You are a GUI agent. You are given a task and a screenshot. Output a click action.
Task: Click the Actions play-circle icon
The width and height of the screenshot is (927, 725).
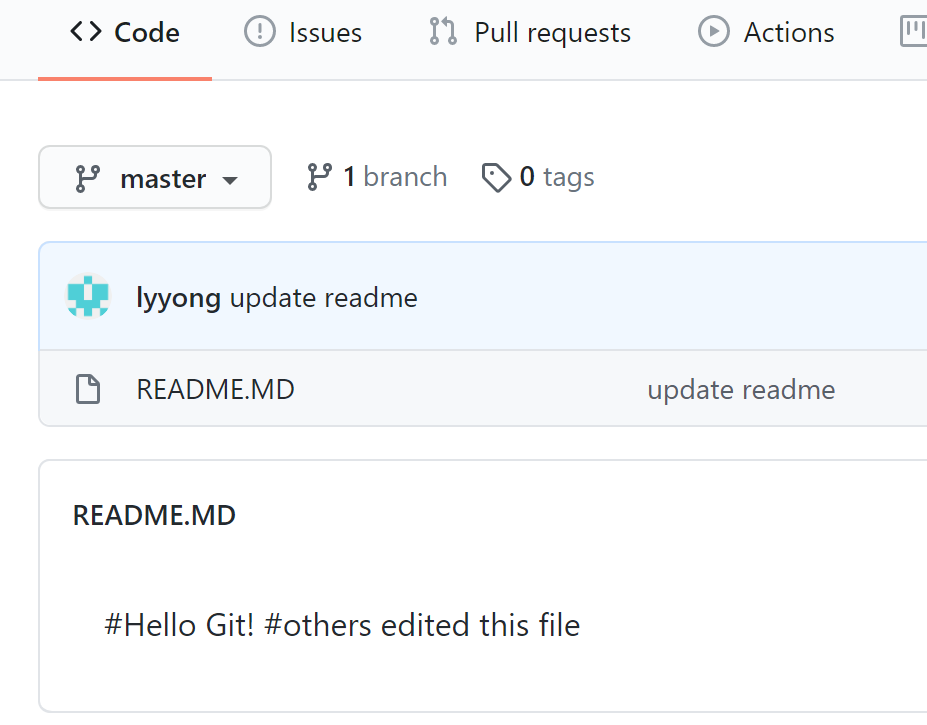(713, 32)
